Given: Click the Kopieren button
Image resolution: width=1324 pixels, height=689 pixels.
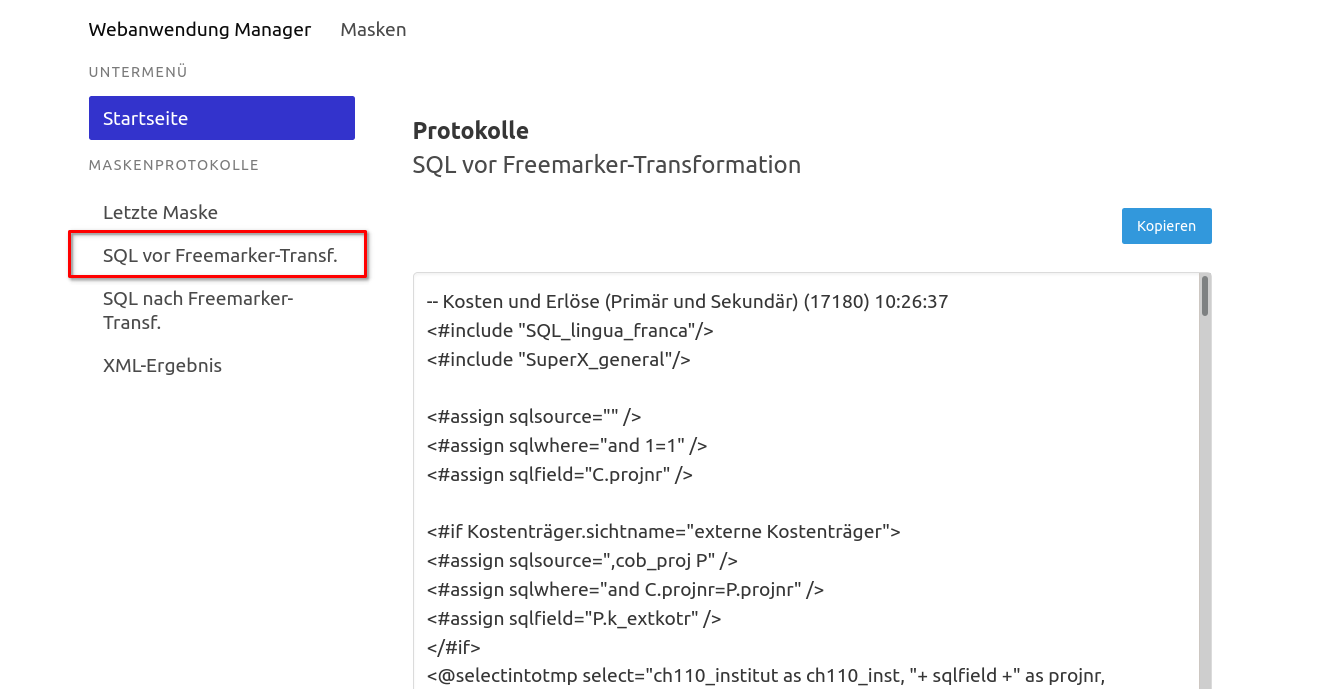Looking at the screenshot, I should [1166, 226].
